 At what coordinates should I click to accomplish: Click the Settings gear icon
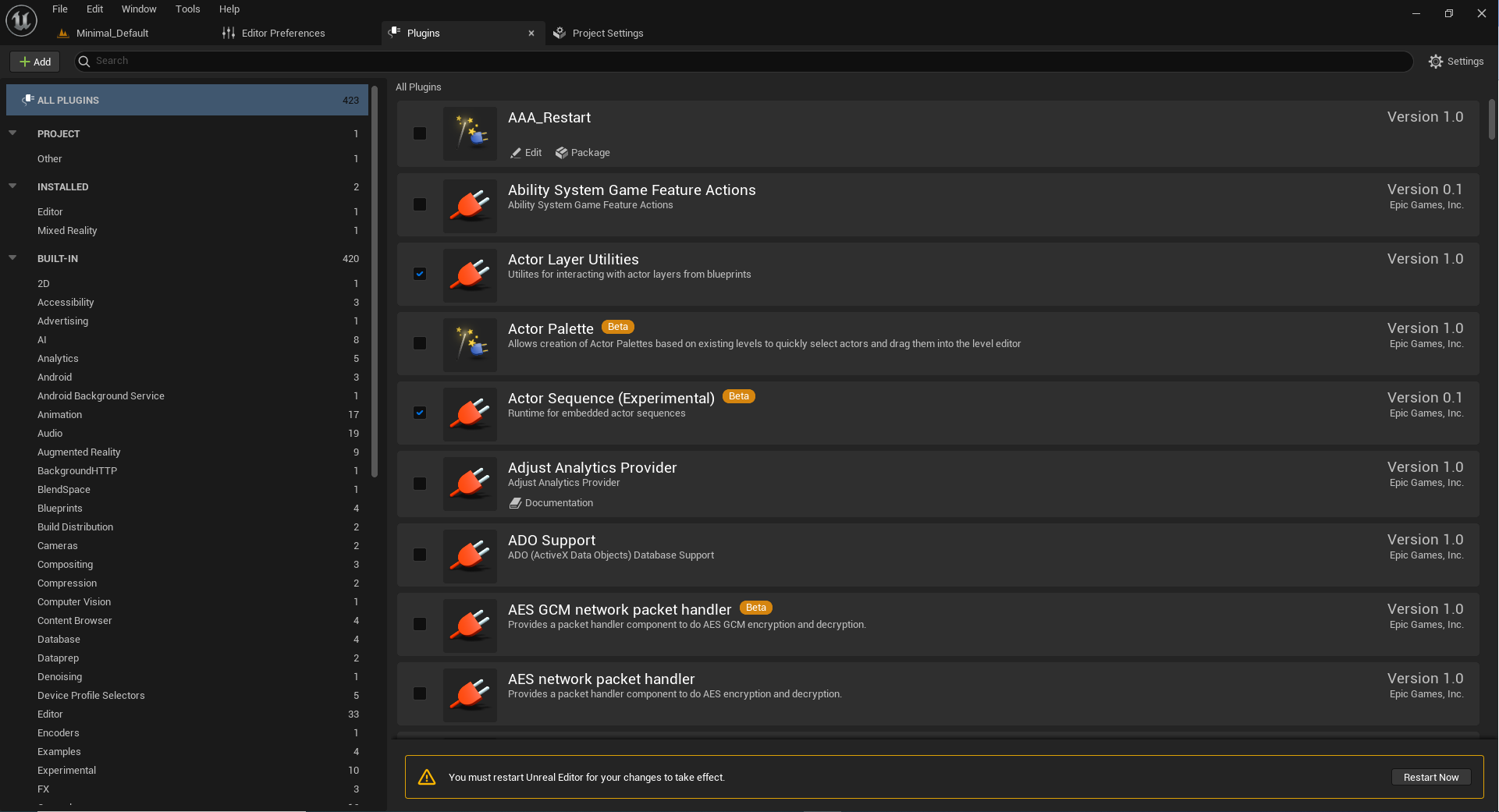(1436, 62)
